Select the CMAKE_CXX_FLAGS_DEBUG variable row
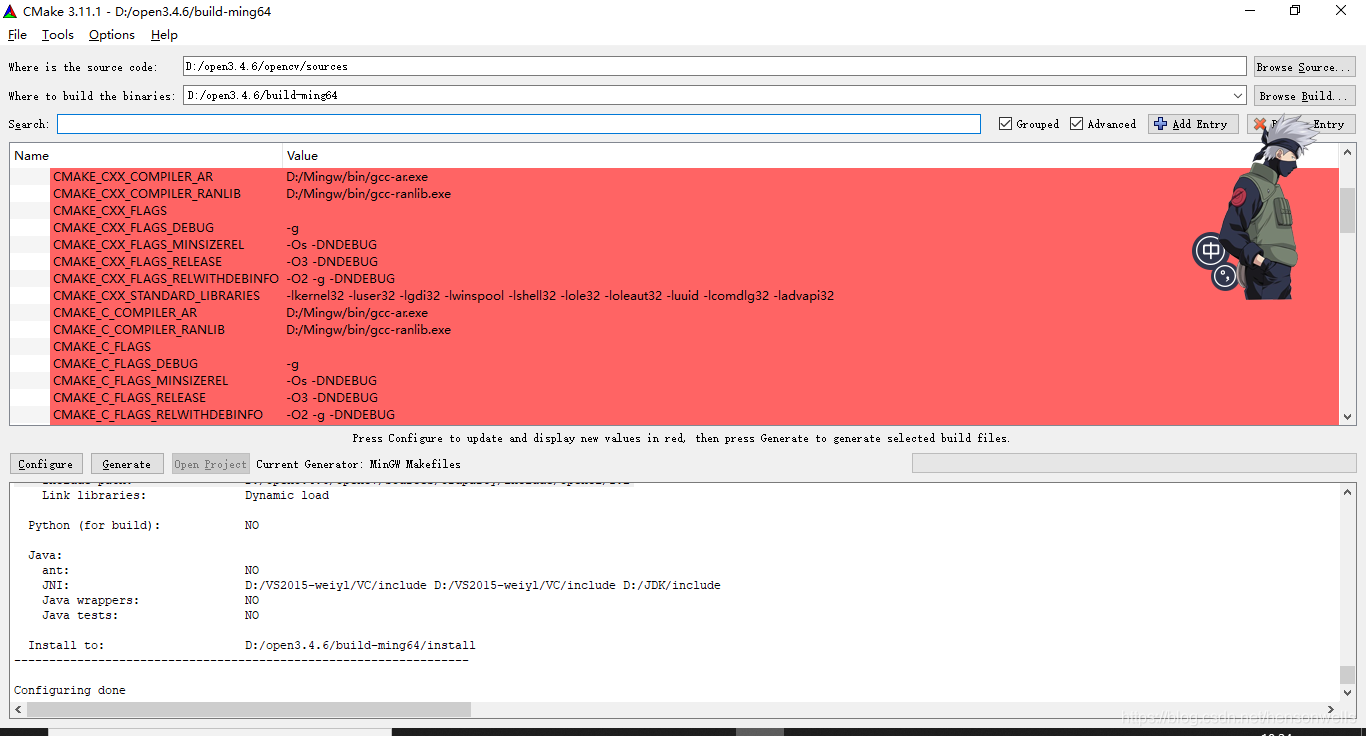 tap(133, 227)
